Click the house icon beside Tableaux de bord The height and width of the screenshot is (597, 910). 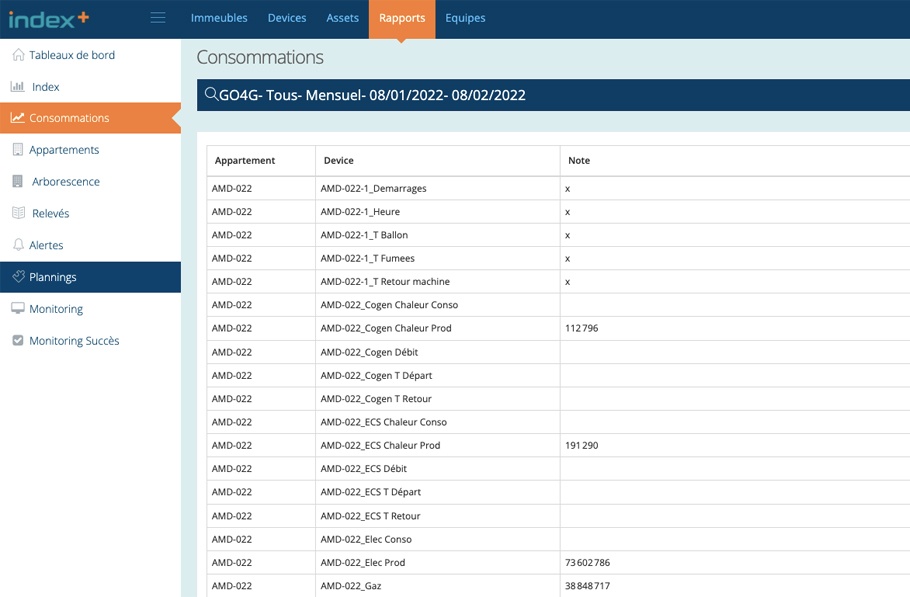pos(18,55)
